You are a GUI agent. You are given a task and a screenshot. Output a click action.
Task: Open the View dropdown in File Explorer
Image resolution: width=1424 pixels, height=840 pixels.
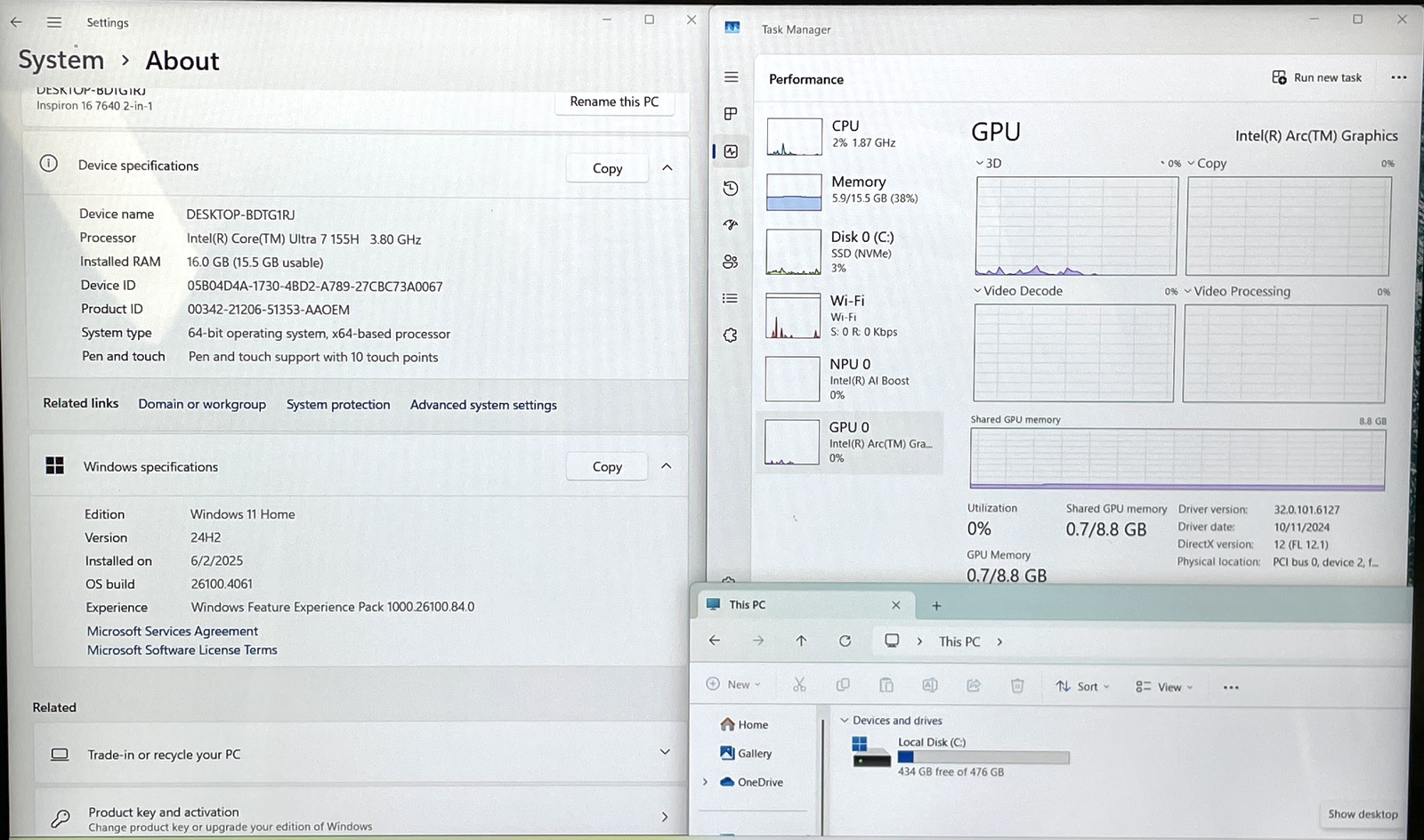click(1164, 687)
